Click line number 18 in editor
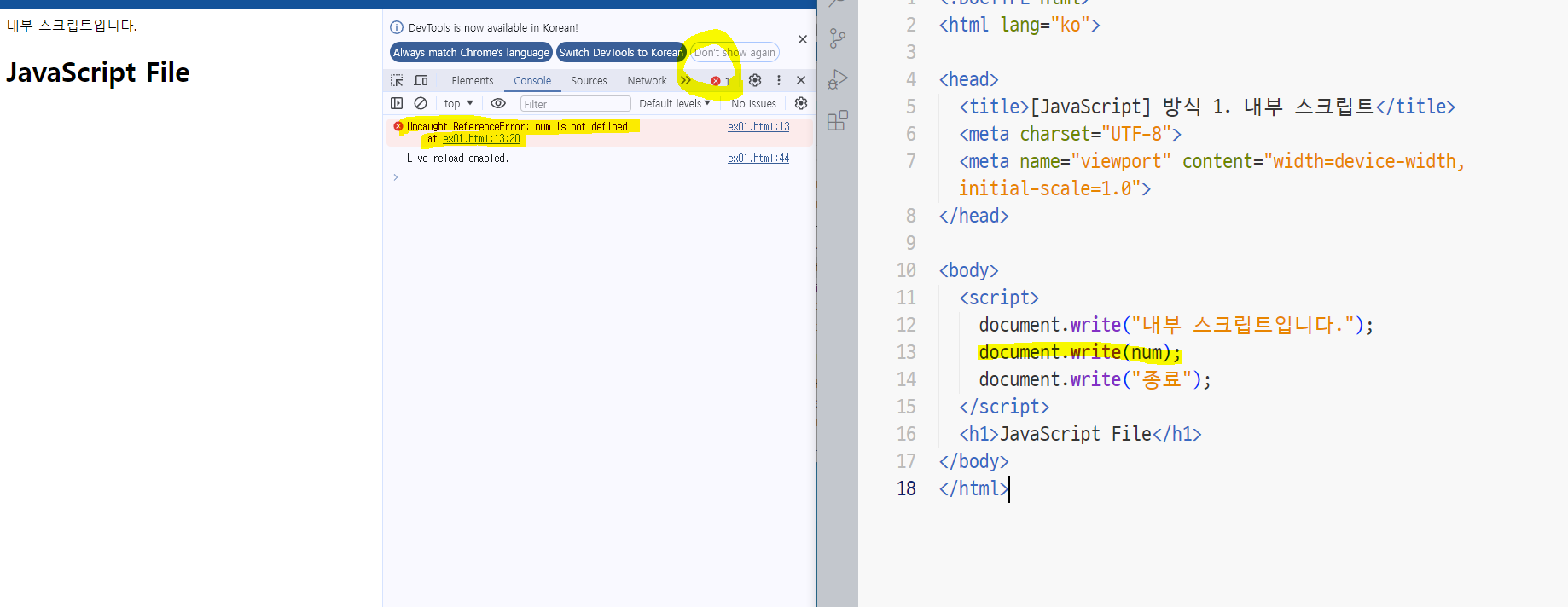 click(906, 488)
